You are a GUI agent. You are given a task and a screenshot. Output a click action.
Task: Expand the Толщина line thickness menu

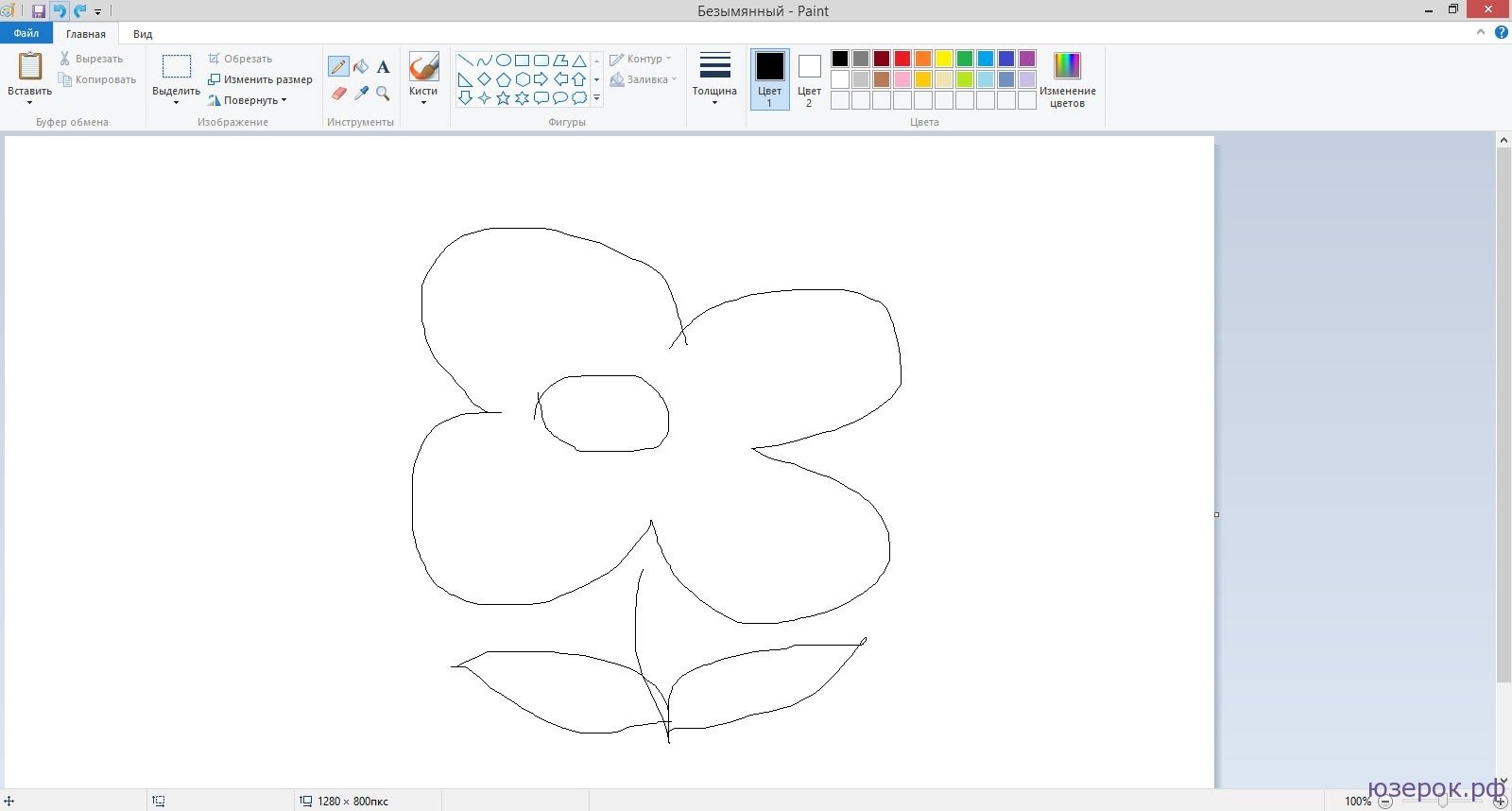click(714, 79)
